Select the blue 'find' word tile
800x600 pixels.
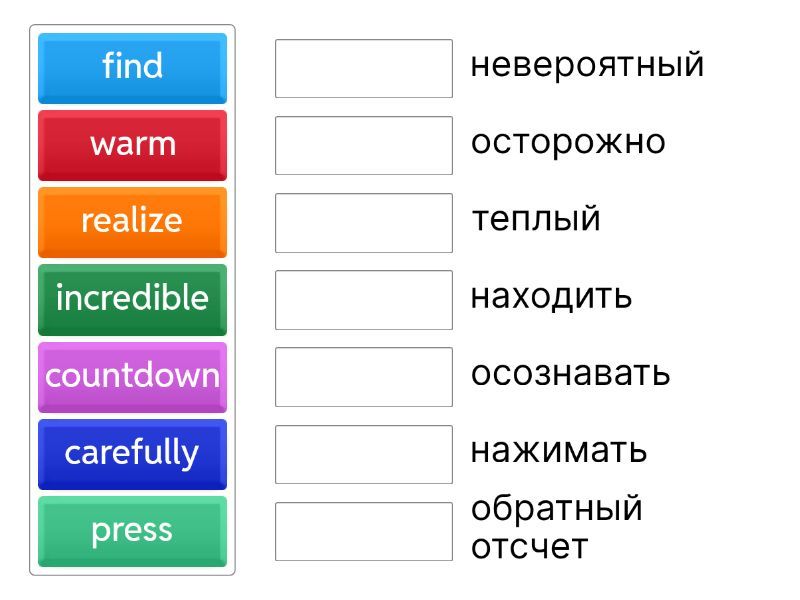(132, 67)
